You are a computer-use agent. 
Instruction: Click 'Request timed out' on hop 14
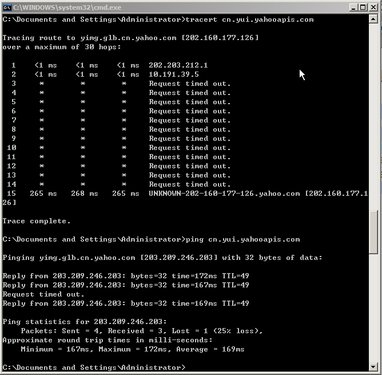[x=190, y=184]
